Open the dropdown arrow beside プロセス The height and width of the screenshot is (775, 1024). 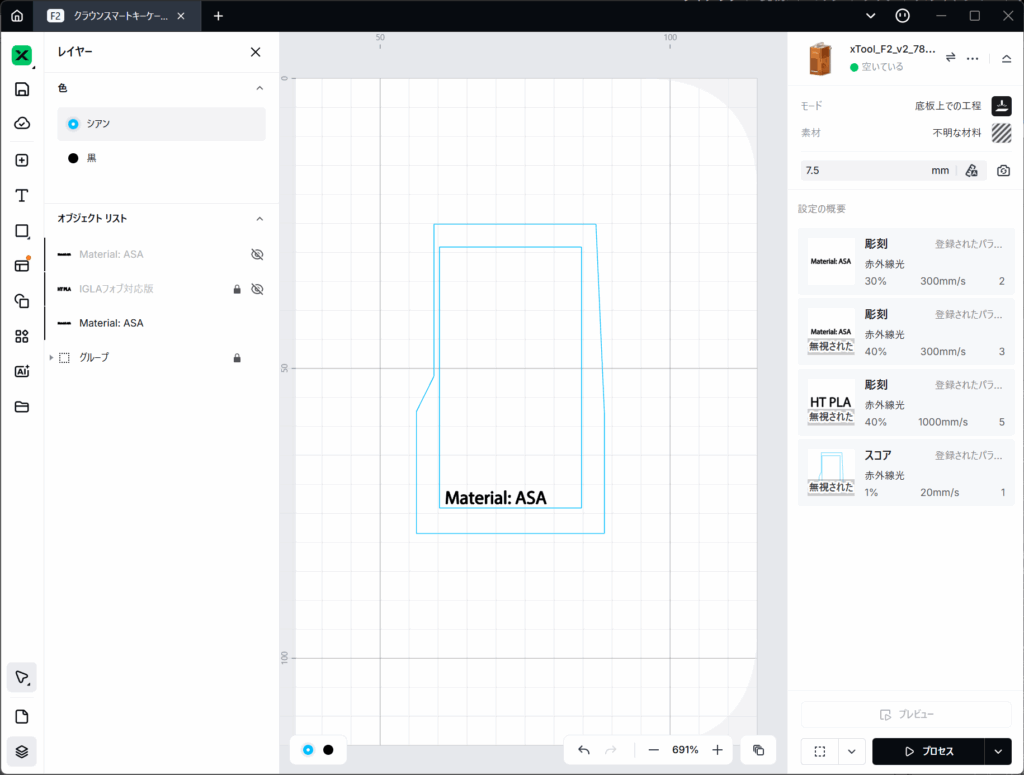997,751
